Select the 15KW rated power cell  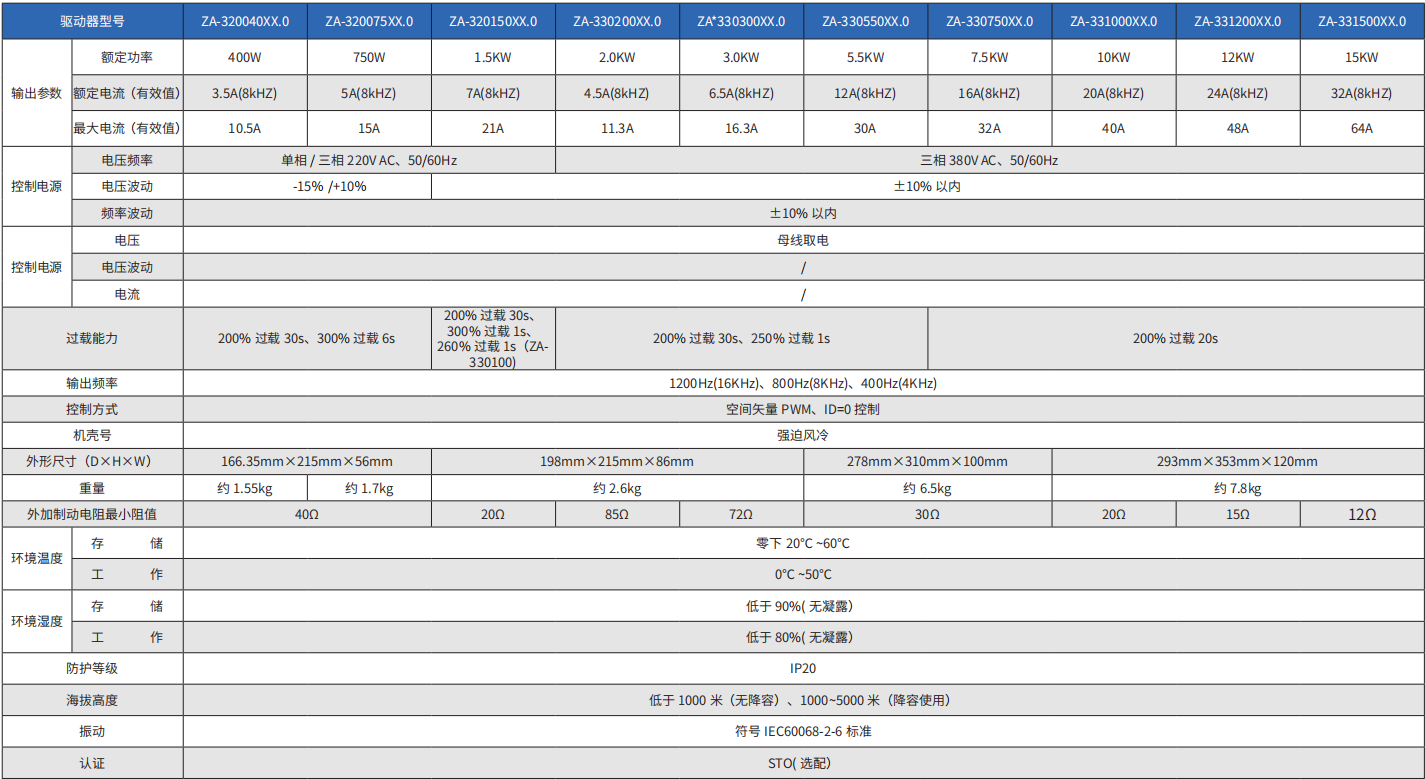(x=1362, y=58)
